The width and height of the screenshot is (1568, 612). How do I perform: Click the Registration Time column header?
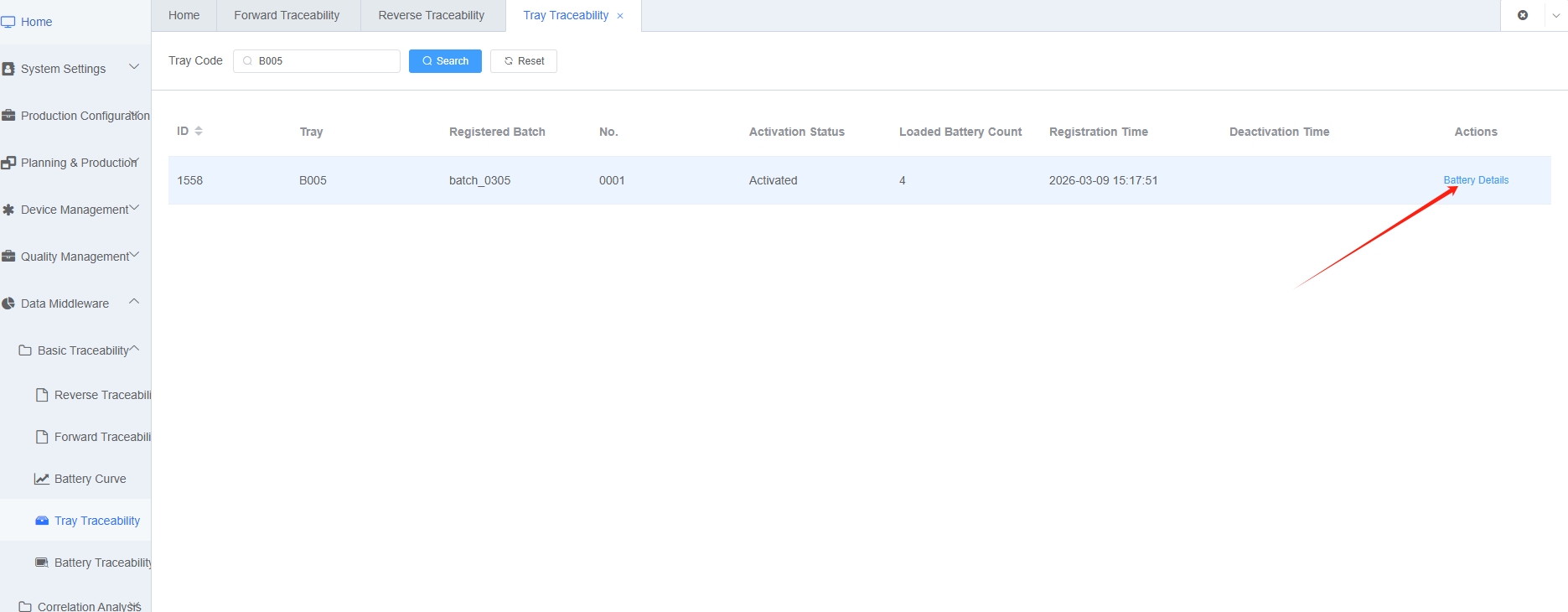click(x=1099, y=132)
